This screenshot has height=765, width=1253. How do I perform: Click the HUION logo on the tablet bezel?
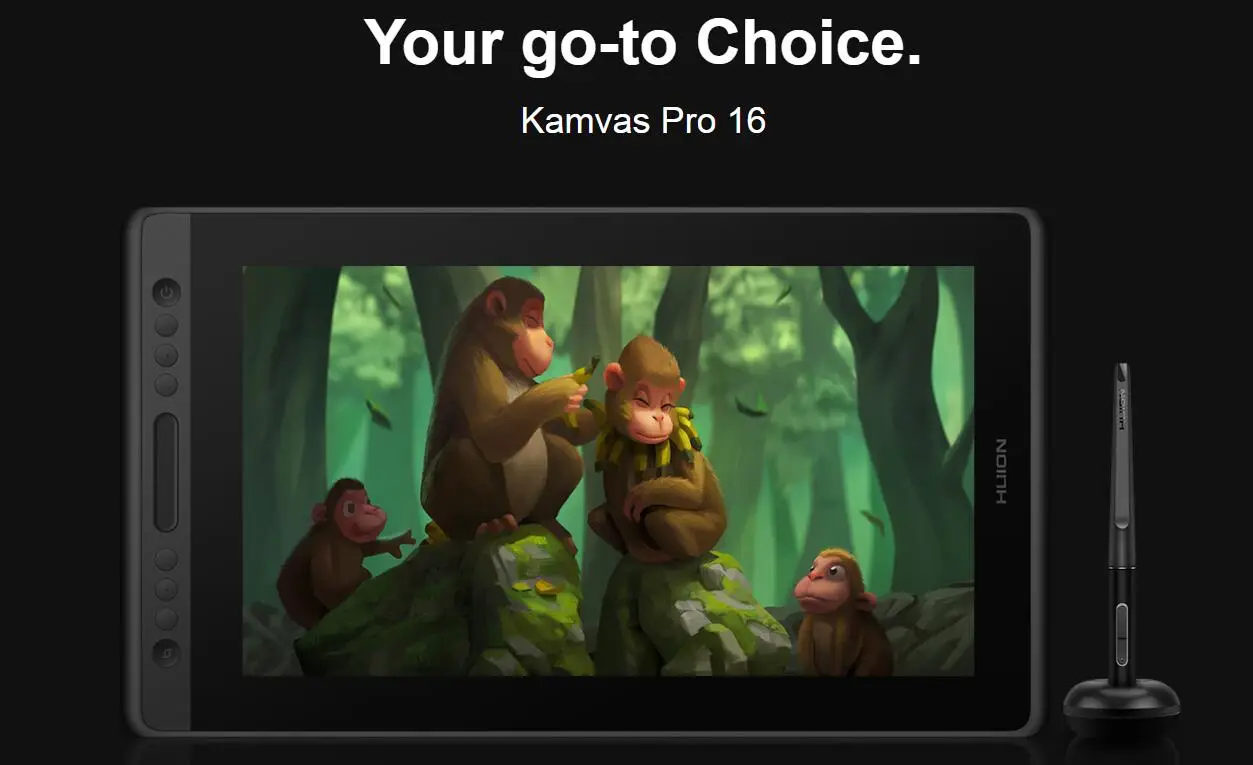point(1001,471)
